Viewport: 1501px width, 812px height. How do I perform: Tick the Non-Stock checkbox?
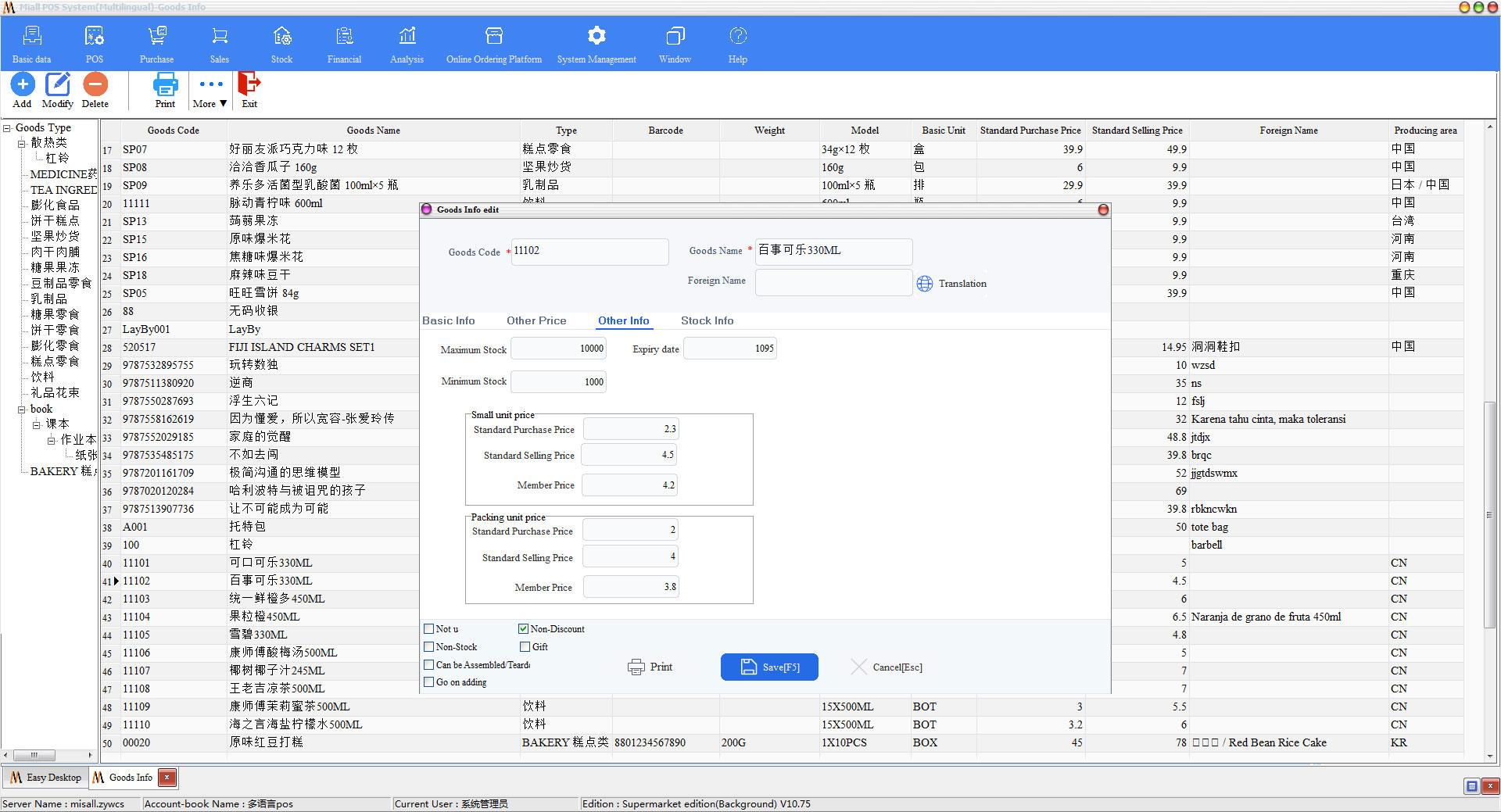[x=428, y=646]
